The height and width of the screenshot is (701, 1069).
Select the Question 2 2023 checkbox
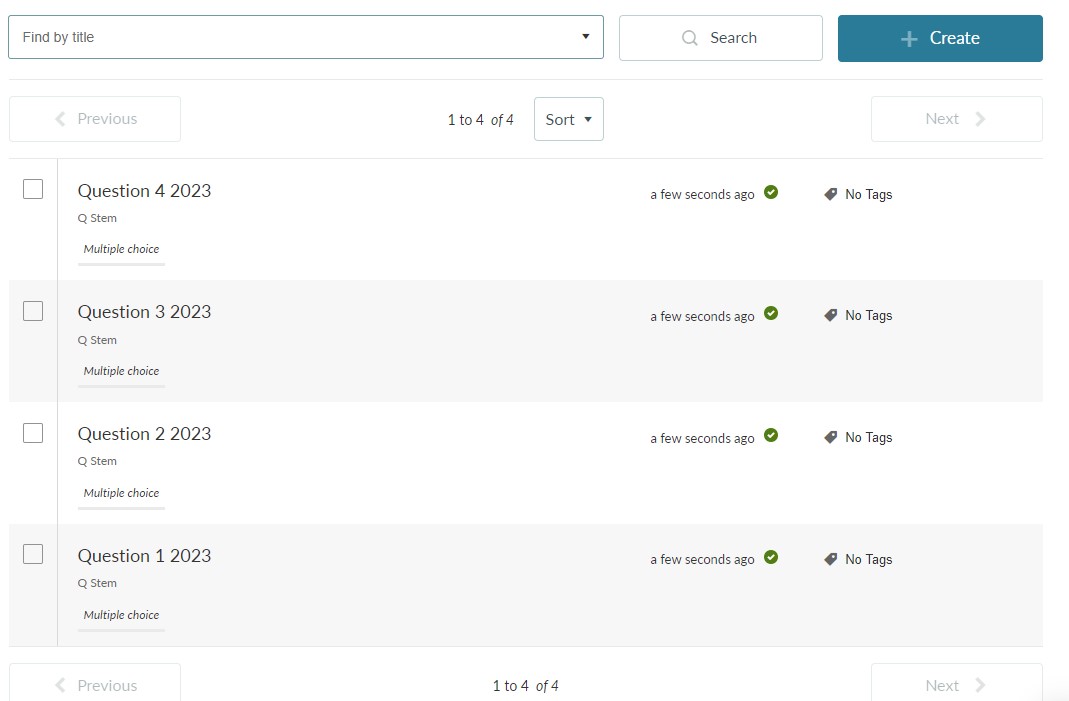pos(33,433)
